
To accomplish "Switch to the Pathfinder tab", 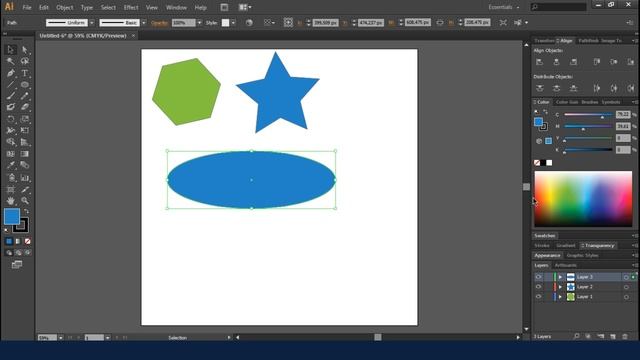I will 589,41.
